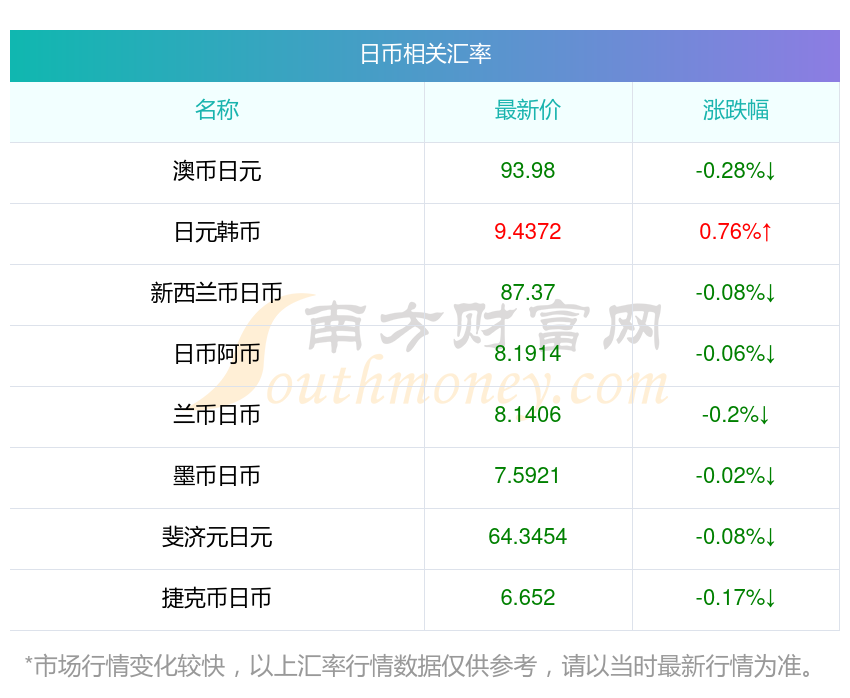Click the red price 9.4372
850x698 pixels.
(527, 232)
